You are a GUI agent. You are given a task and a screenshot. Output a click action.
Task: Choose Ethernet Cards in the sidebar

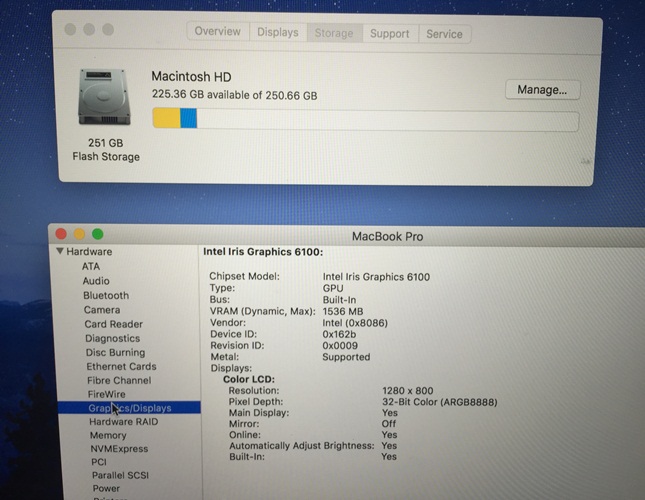click(x=121, y=366)
